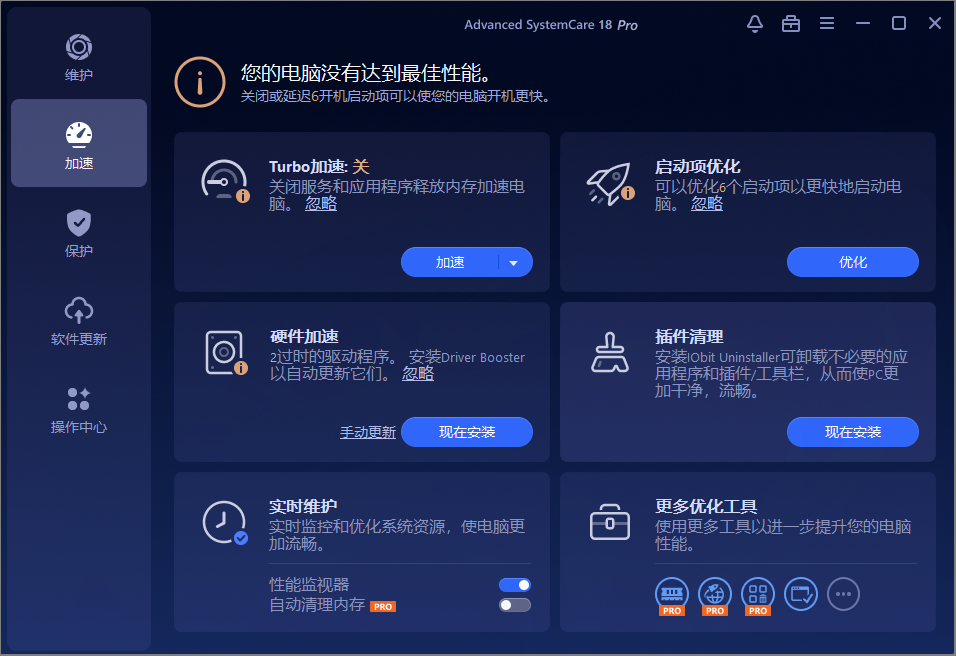
Task: Click the orange info circle icon
Action: 200,82
